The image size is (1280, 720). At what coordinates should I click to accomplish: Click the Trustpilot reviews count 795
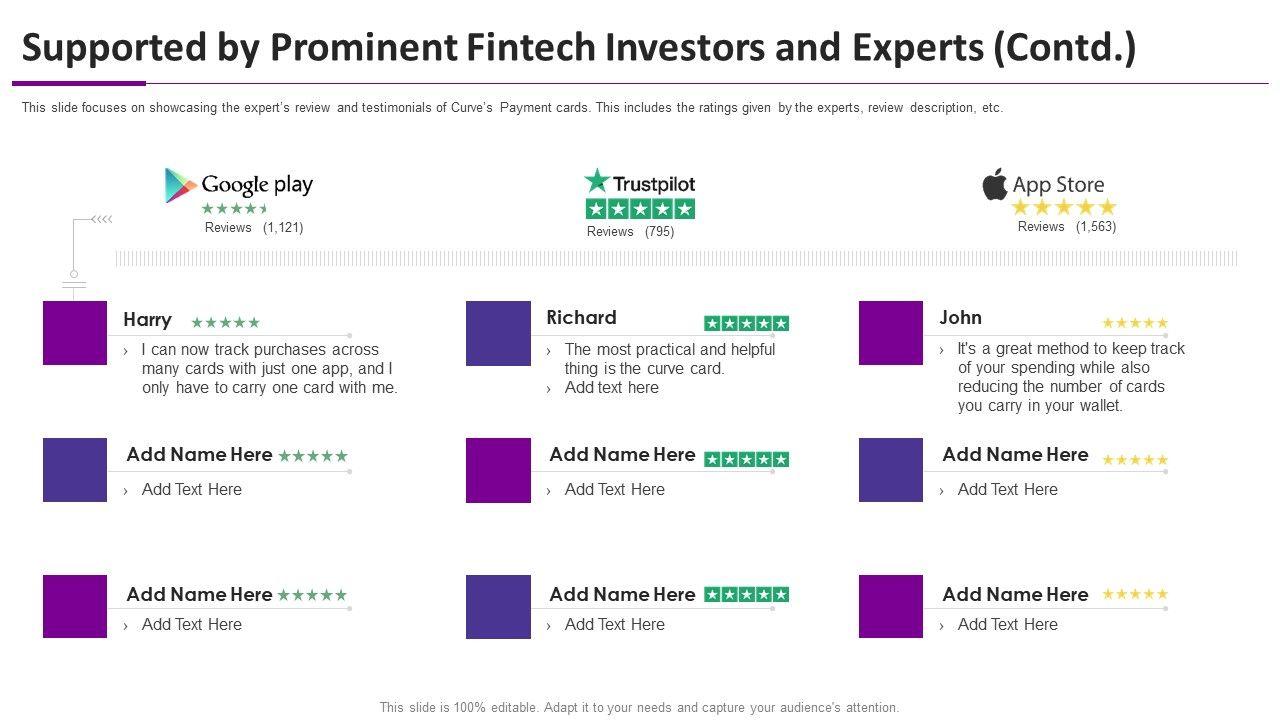[x=659, y=232]
